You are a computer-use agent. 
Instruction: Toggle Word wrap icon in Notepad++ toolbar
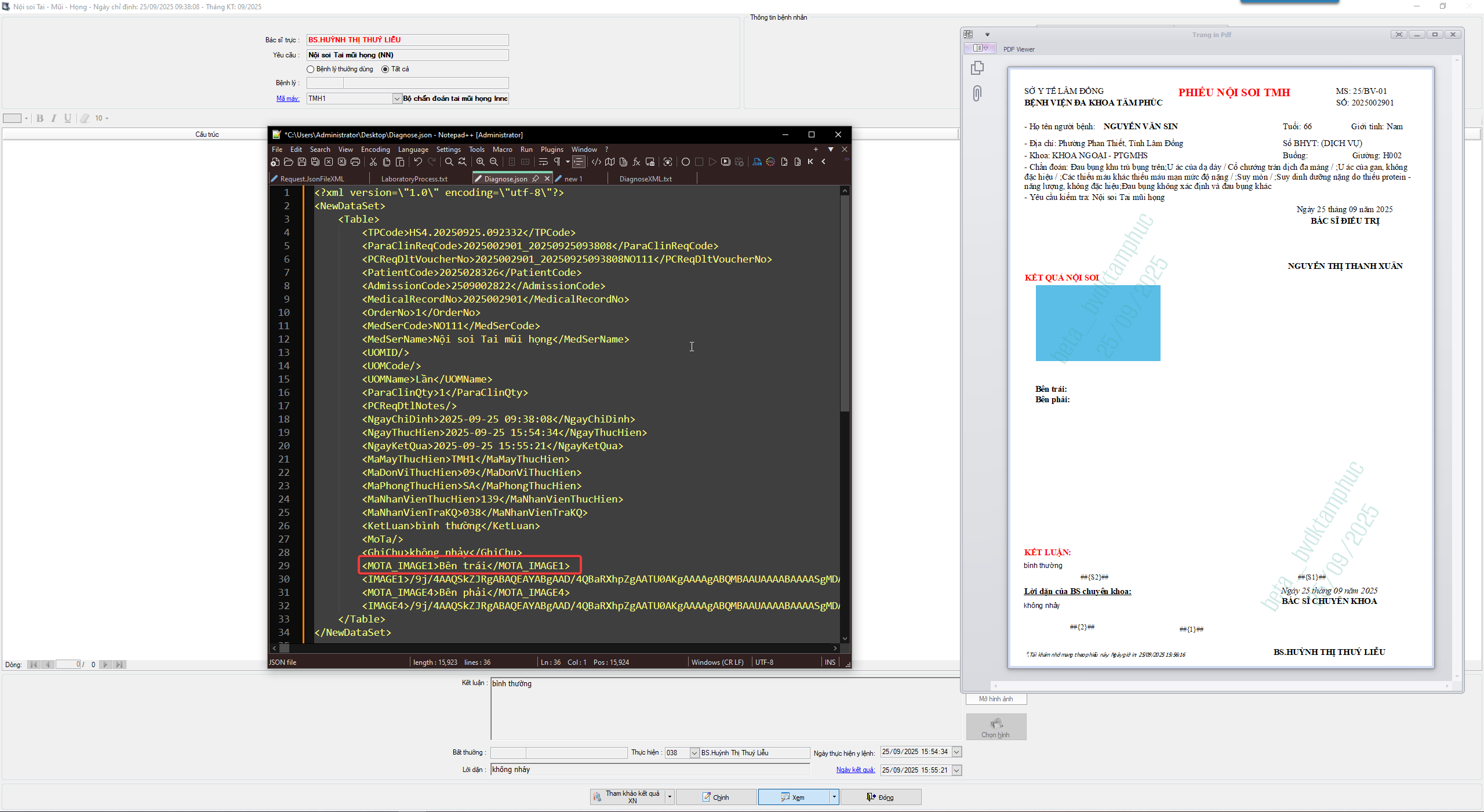coord(543,162)
